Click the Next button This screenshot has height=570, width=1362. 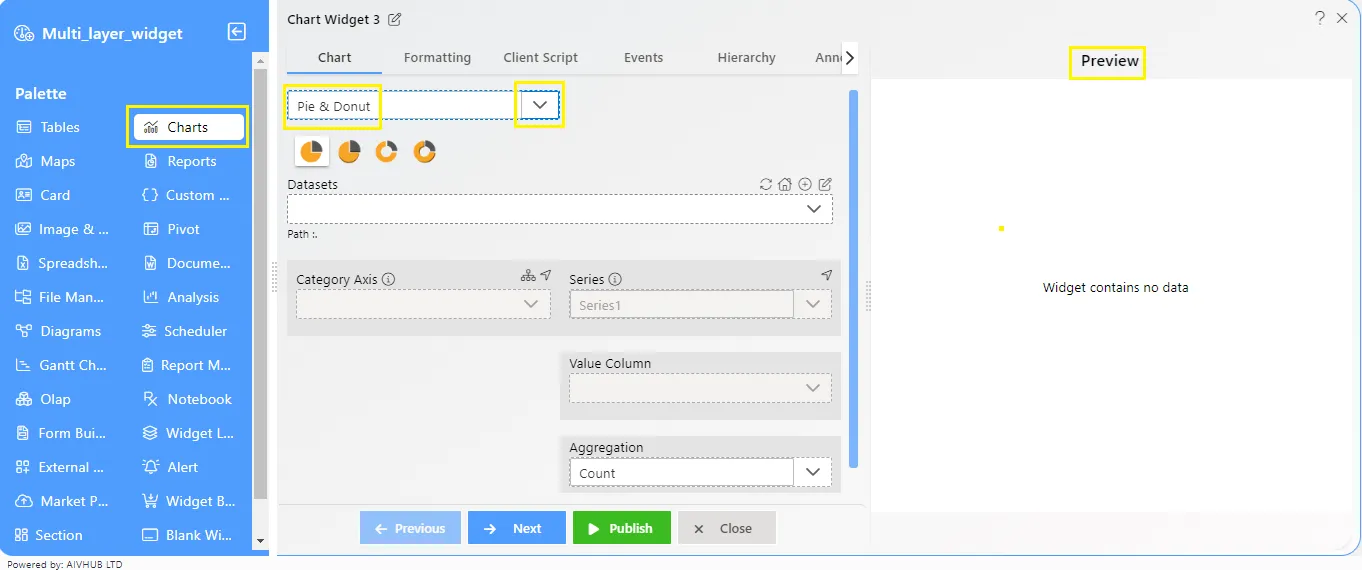point(516,528)
